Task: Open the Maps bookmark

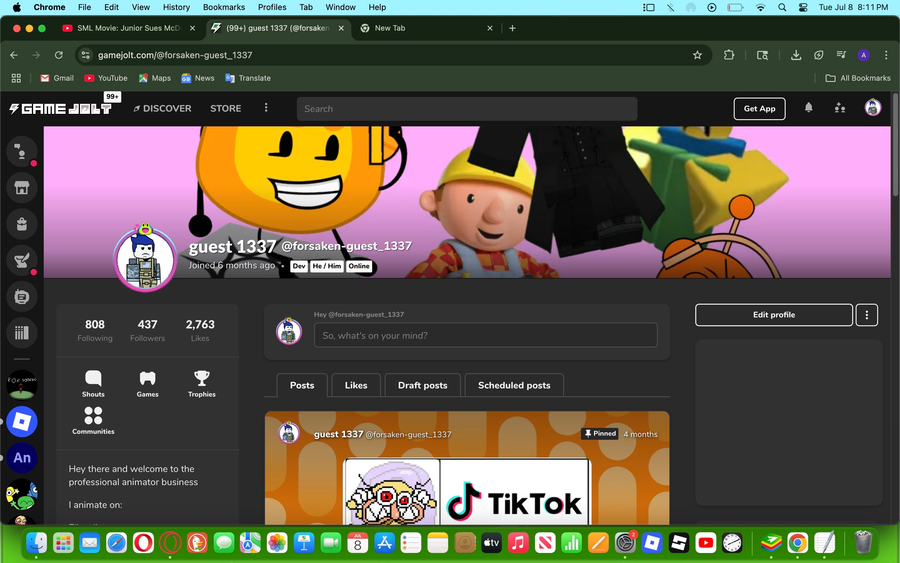Action: click(x=154, y=78)
